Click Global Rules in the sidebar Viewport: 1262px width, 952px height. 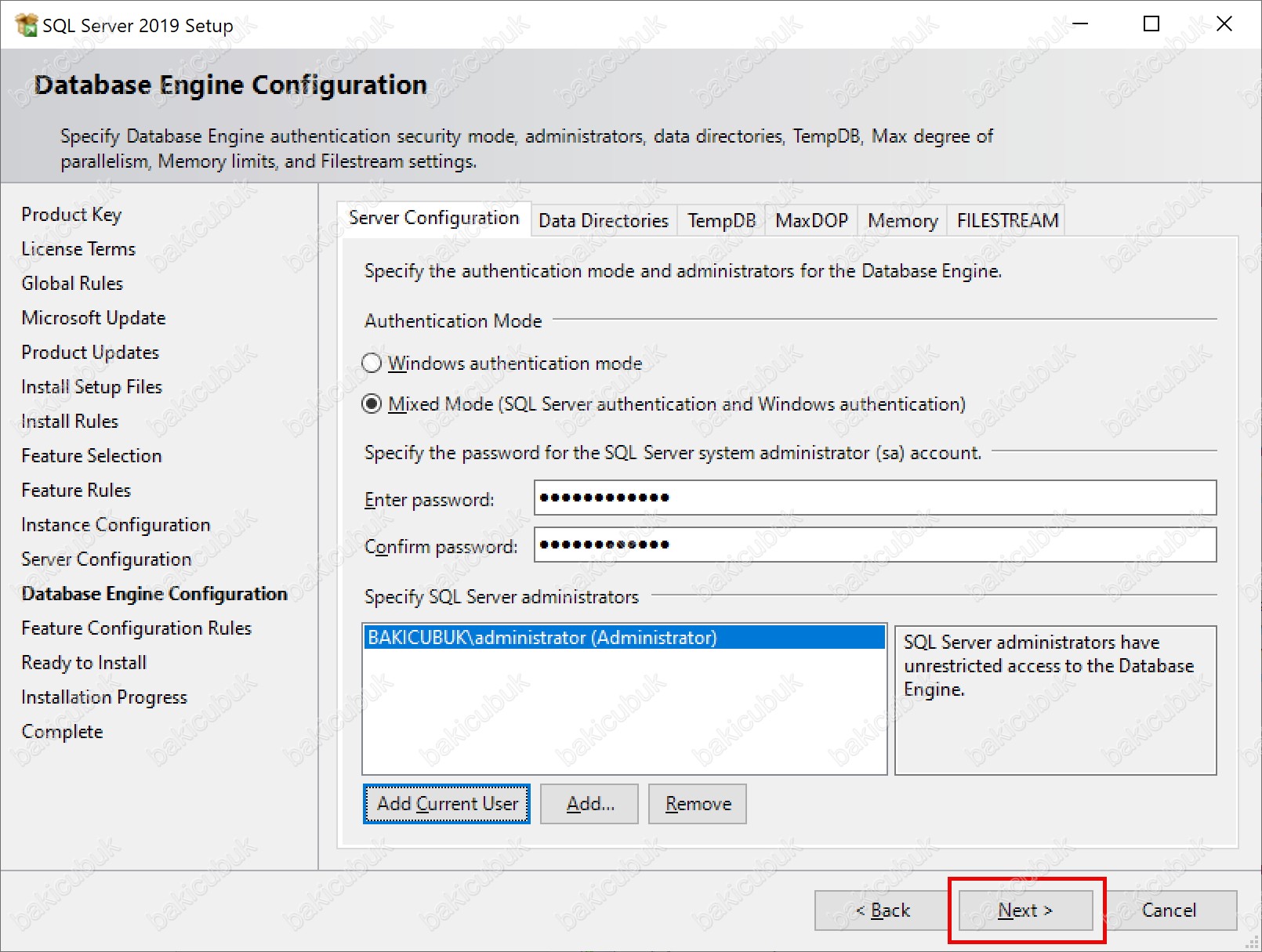[x=72, y=284]
